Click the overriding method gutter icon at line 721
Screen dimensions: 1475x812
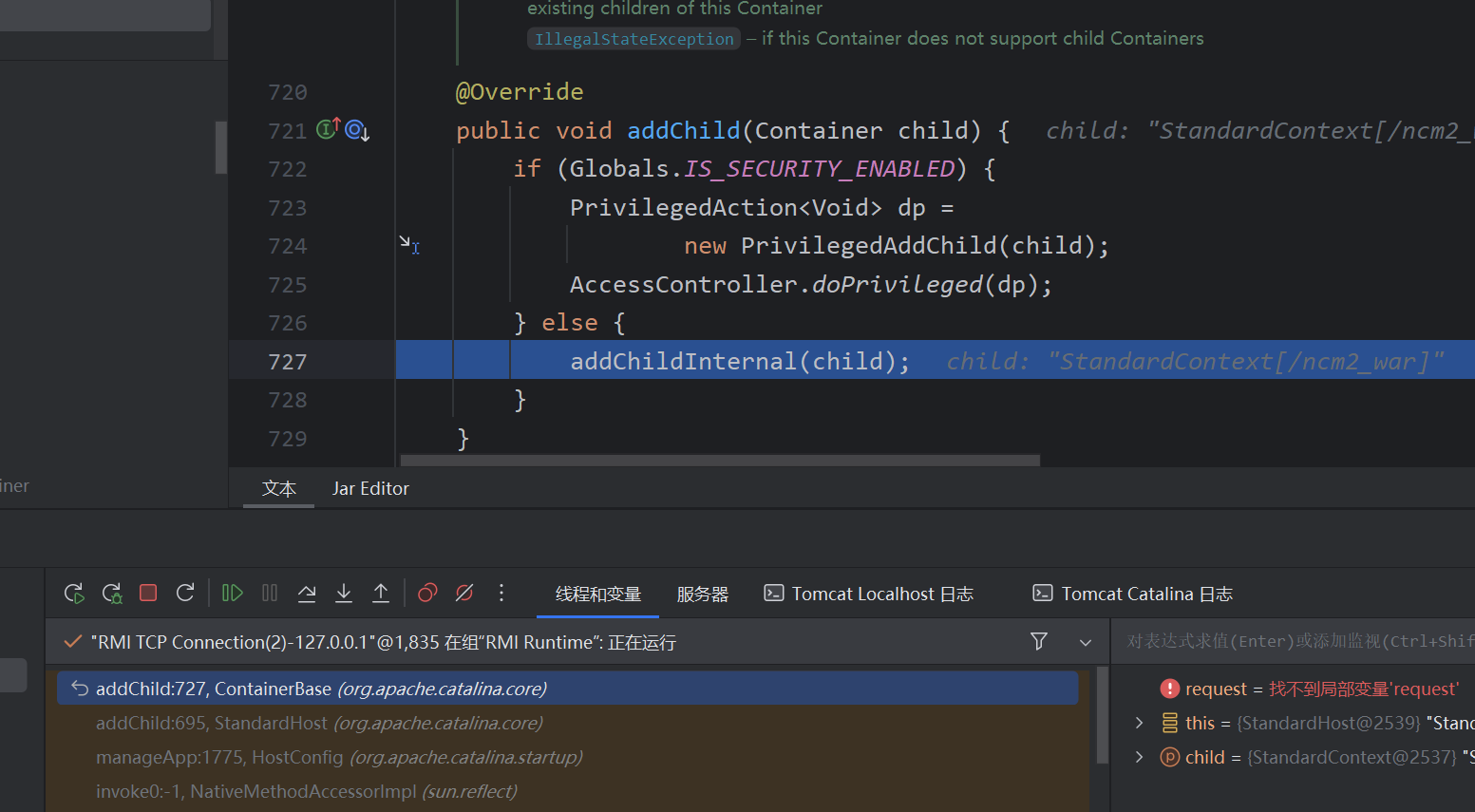point(328,129)
